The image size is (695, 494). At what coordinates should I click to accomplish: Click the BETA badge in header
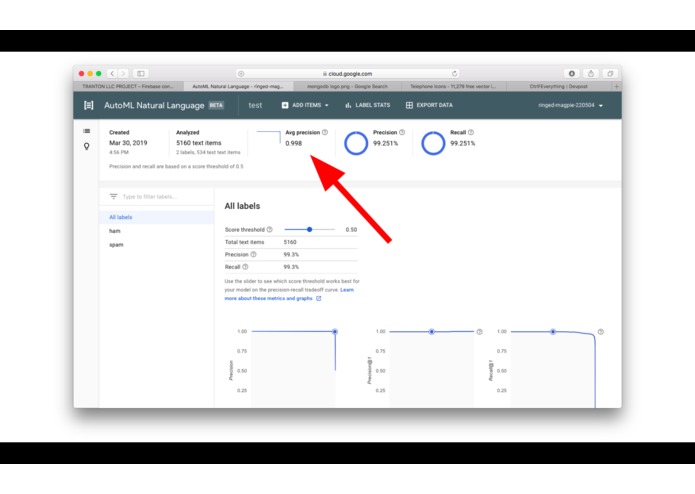point(216,105)
